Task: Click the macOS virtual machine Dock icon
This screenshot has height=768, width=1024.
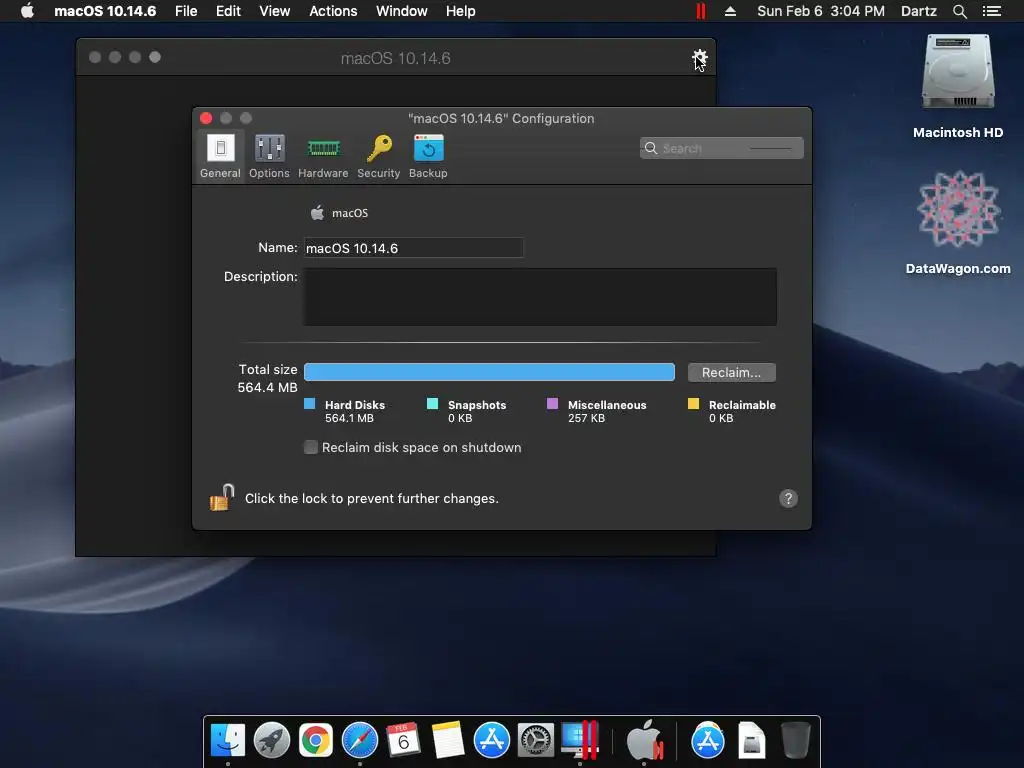Action: [x=645, y=741]
